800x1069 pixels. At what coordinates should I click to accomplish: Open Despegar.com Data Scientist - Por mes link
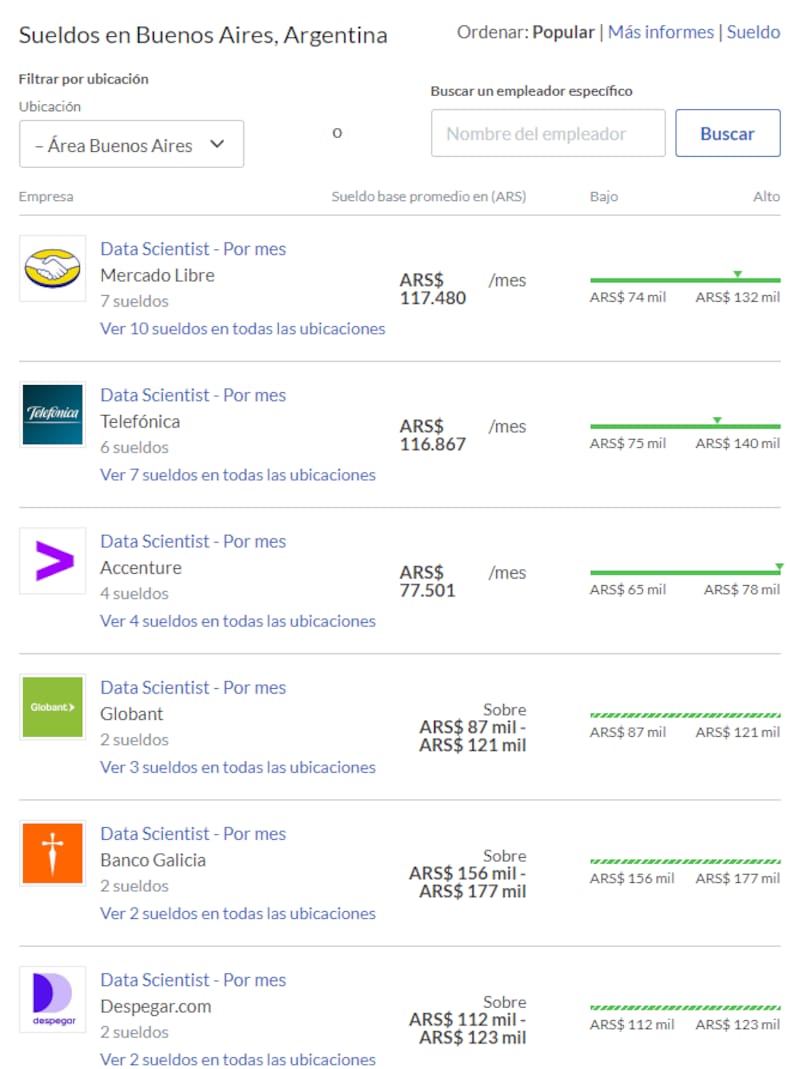click(x=193, y=980)
